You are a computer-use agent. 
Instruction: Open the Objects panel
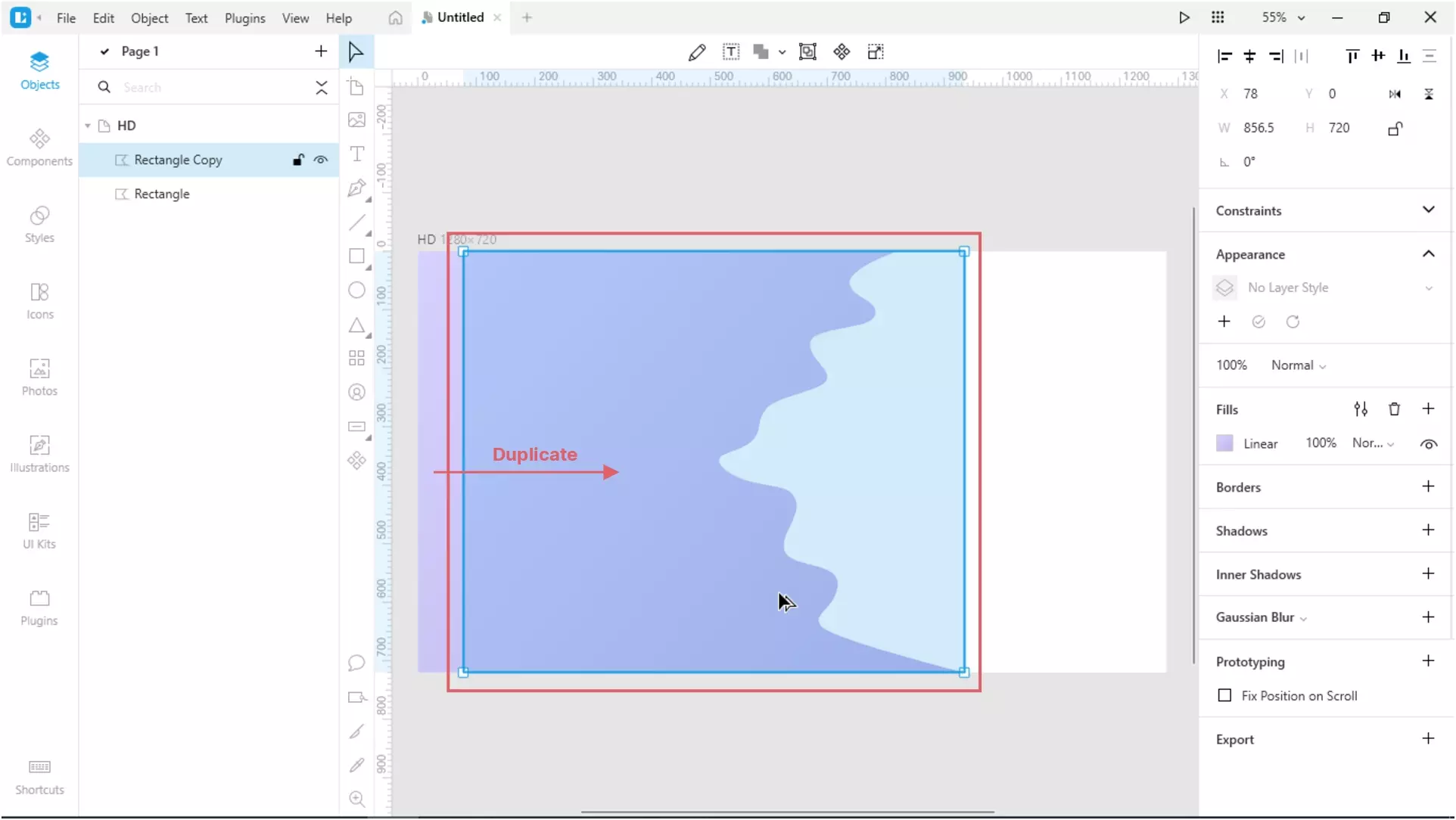coord(39,71)
